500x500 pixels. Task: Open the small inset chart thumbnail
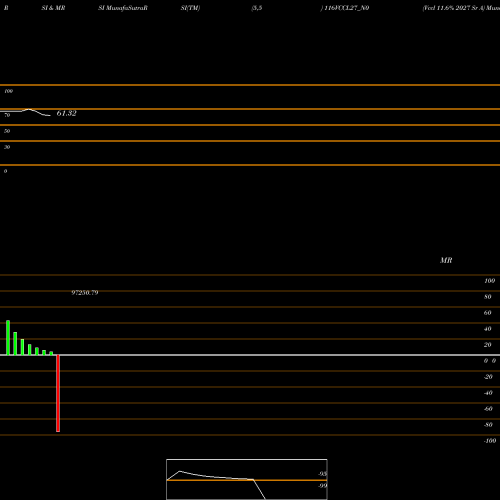pyautogui.click(x=247, y=479)
